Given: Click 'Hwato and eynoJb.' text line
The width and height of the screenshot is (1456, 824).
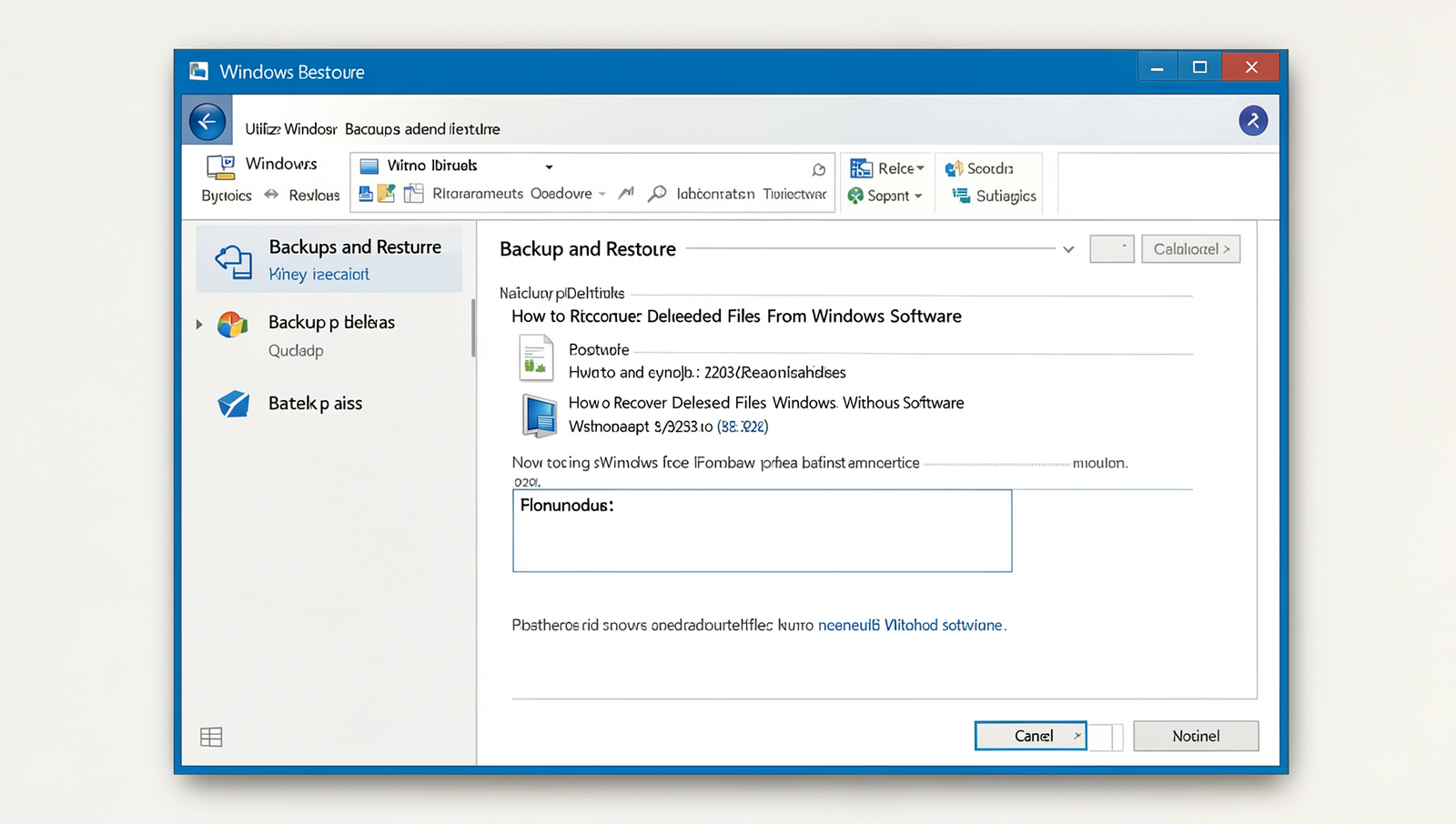Looking at the screenshot, I should [707, 372].
